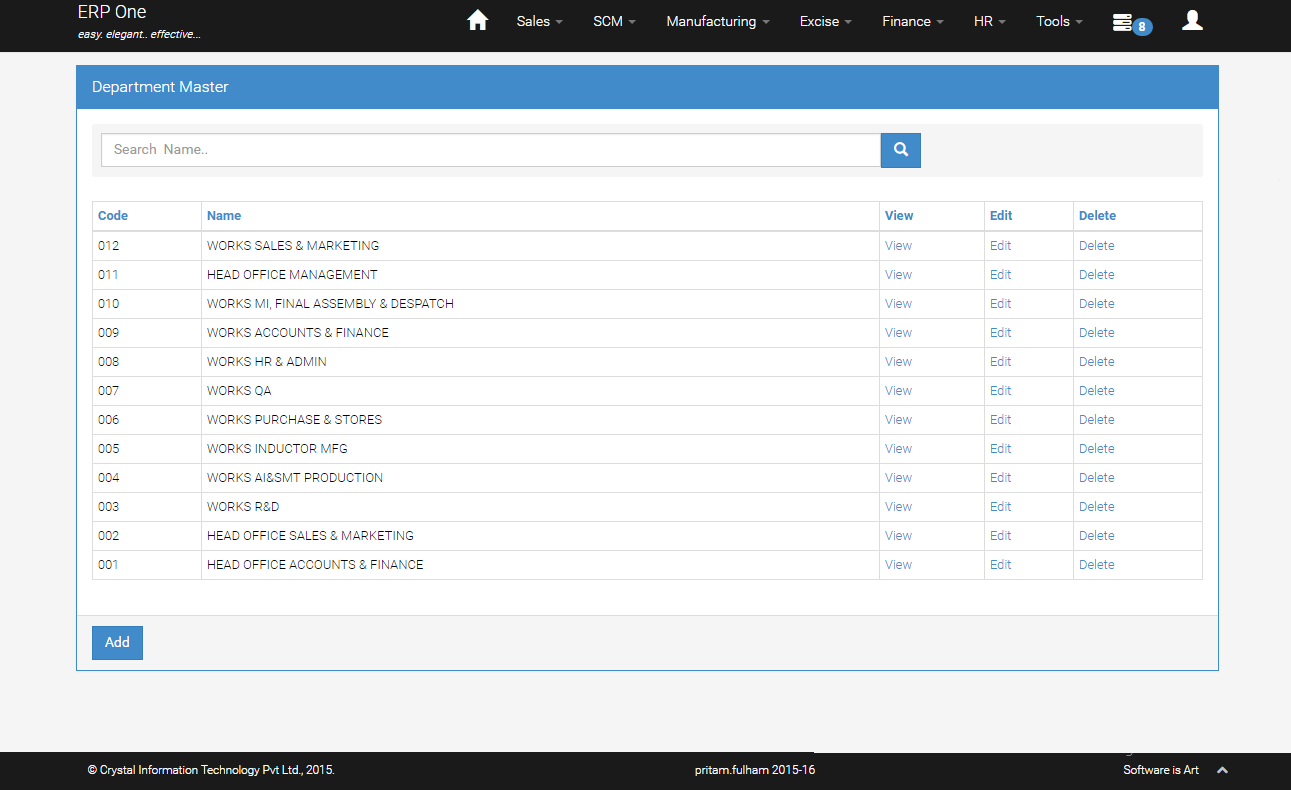The width and height of the screenshot is (1291, 790).
Task: Open the Finance menu
Action: point(912,21)
